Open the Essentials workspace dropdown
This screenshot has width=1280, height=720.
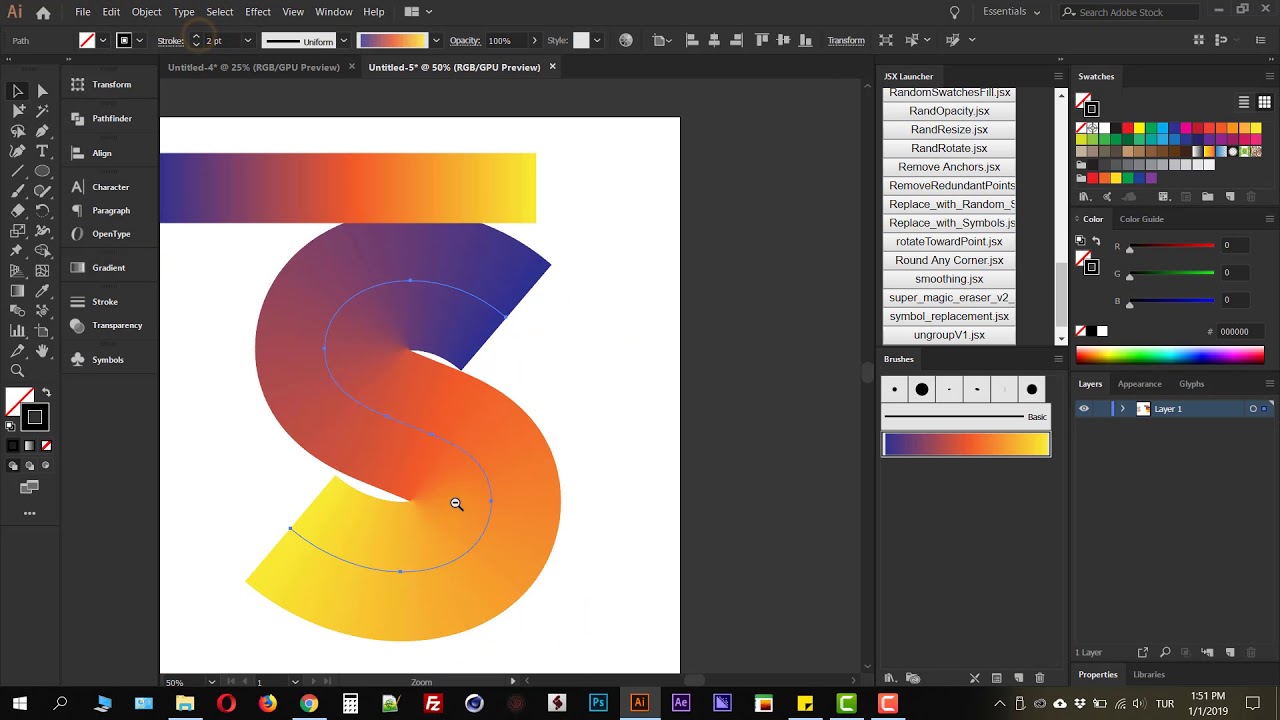pos(1011,12)
